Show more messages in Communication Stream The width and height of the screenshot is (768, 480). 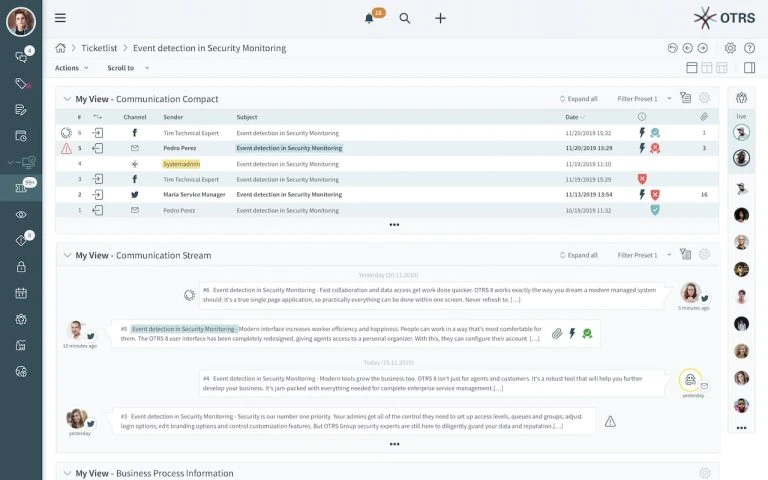point(394,444)
